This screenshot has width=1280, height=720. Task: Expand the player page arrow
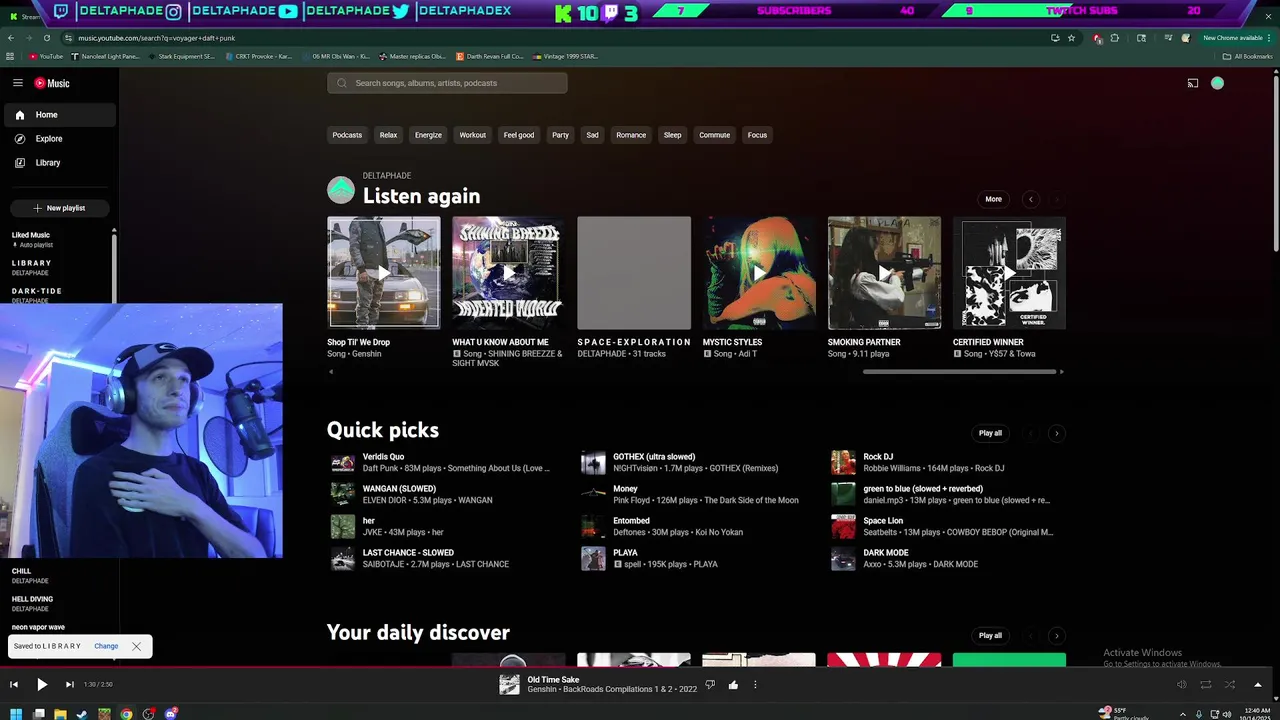pyautogui.click(x=1258, y=684)
